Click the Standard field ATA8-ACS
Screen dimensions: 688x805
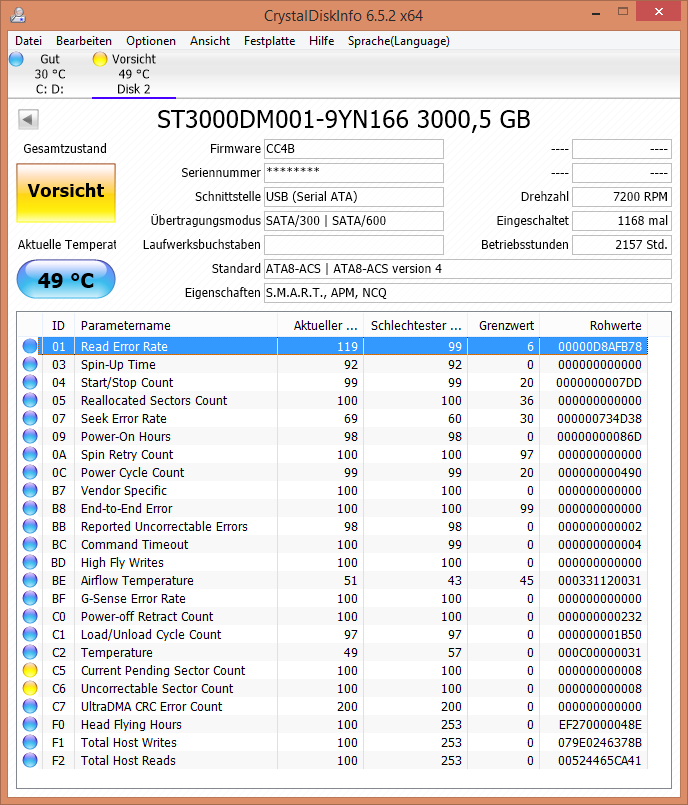point(468,269)
